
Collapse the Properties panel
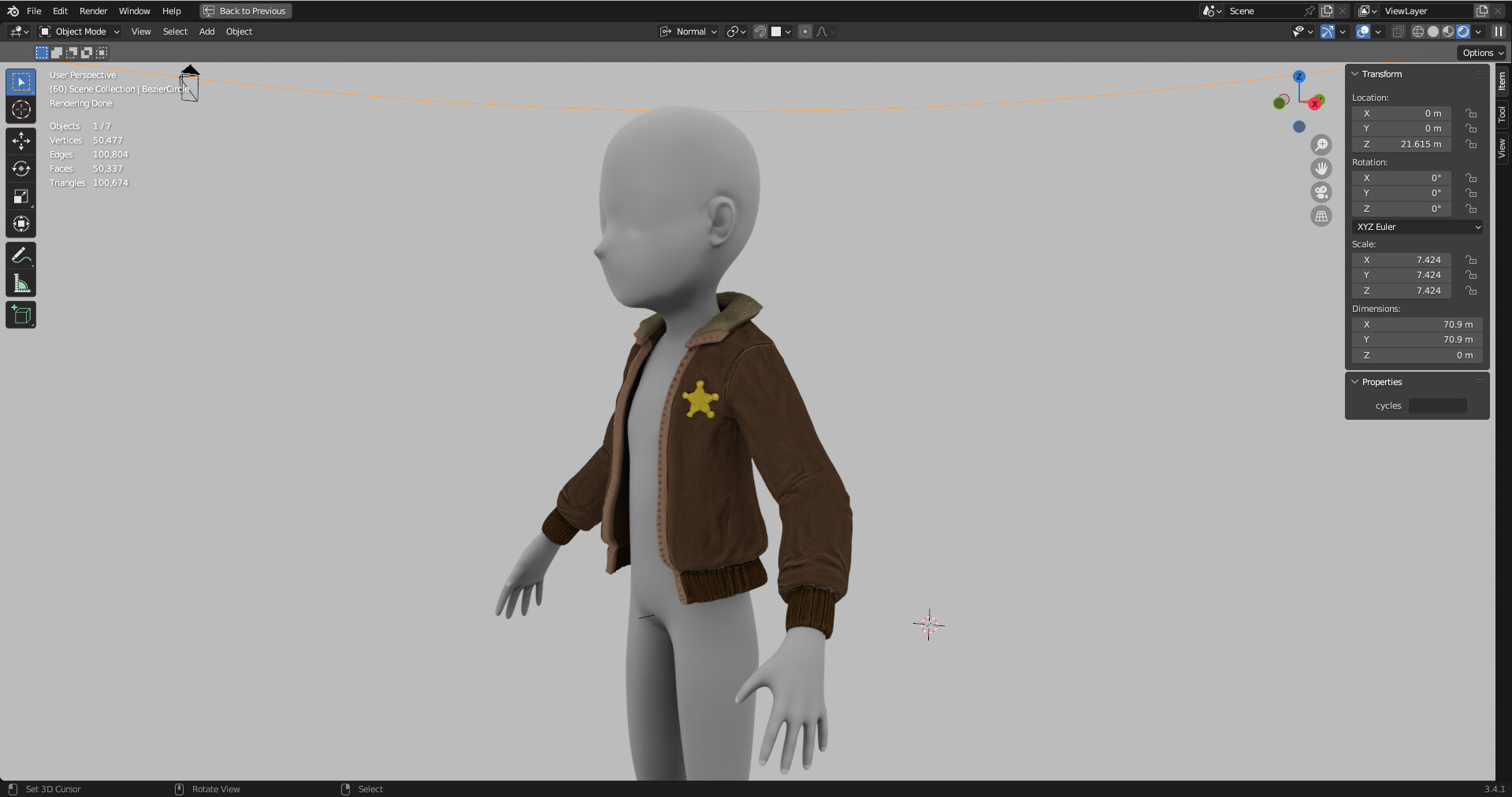(x=1355, y=382)
